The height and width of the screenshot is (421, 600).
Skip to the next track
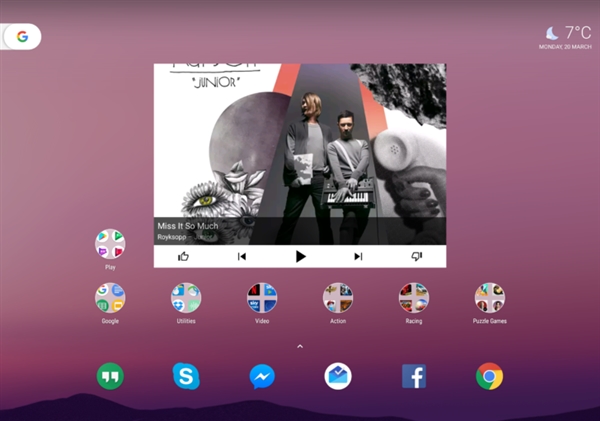click(358, 257)
